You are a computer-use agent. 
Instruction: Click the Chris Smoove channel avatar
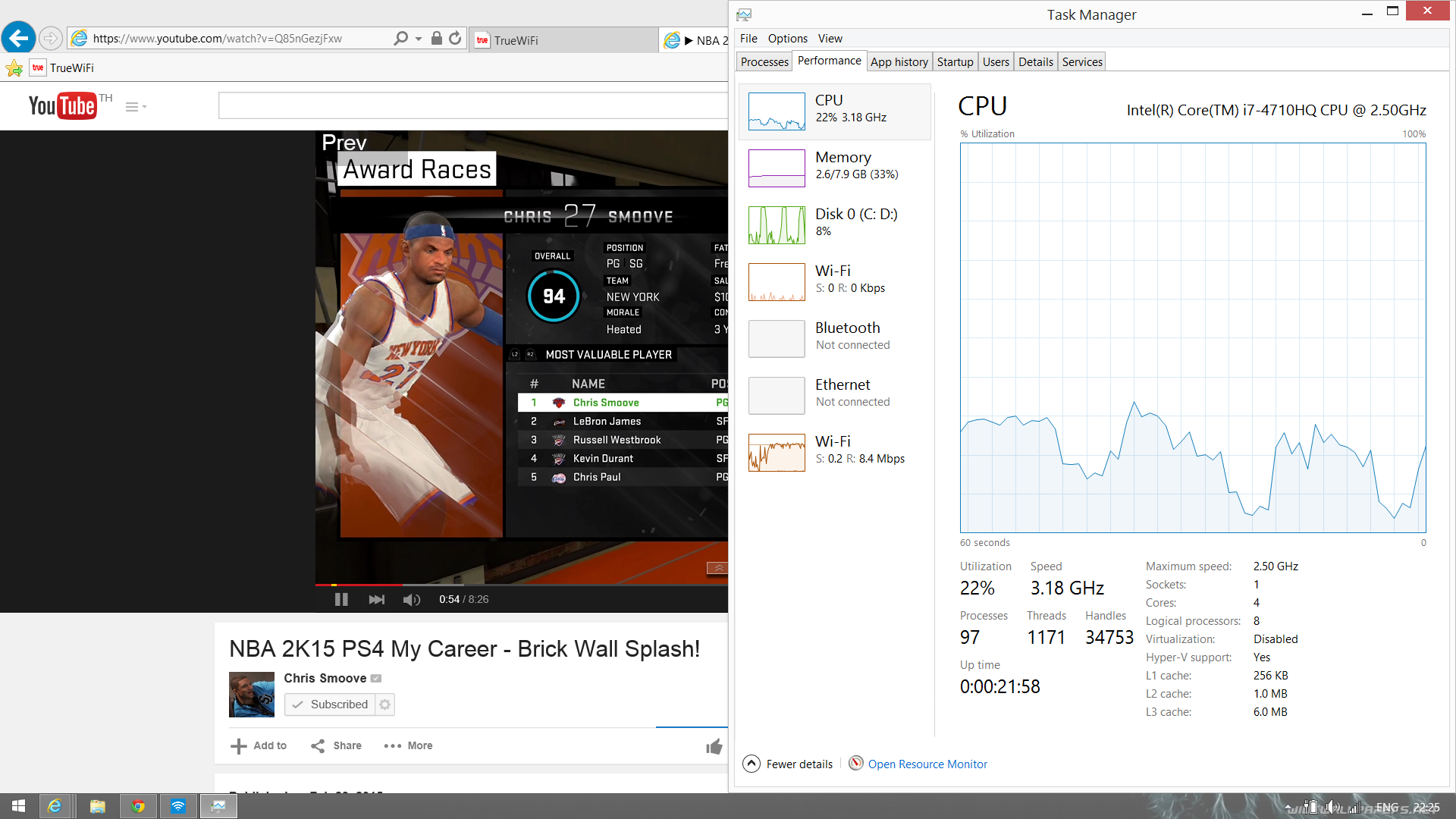click(252, 695)
